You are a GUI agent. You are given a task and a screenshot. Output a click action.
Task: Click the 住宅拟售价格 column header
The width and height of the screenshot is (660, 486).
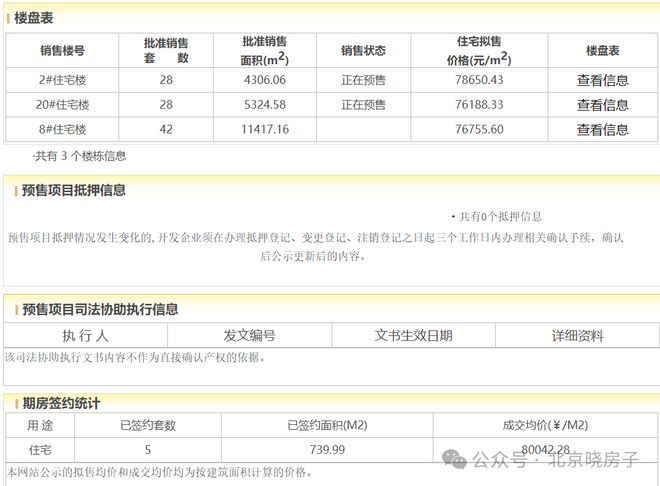pyautogui.click(x=479, y=50)
